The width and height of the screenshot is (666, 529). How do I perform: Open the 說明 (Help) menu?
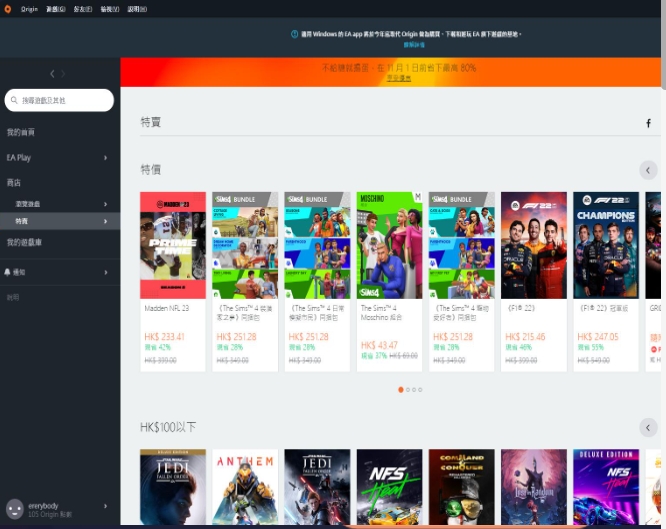pos(137,9)
